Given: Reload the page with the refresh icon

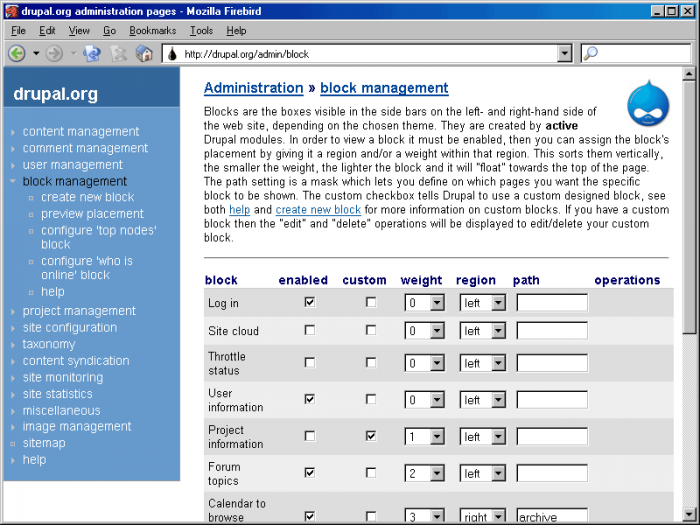Looking at the screenshot, I should pyautogui.click(x=92, y=54).
